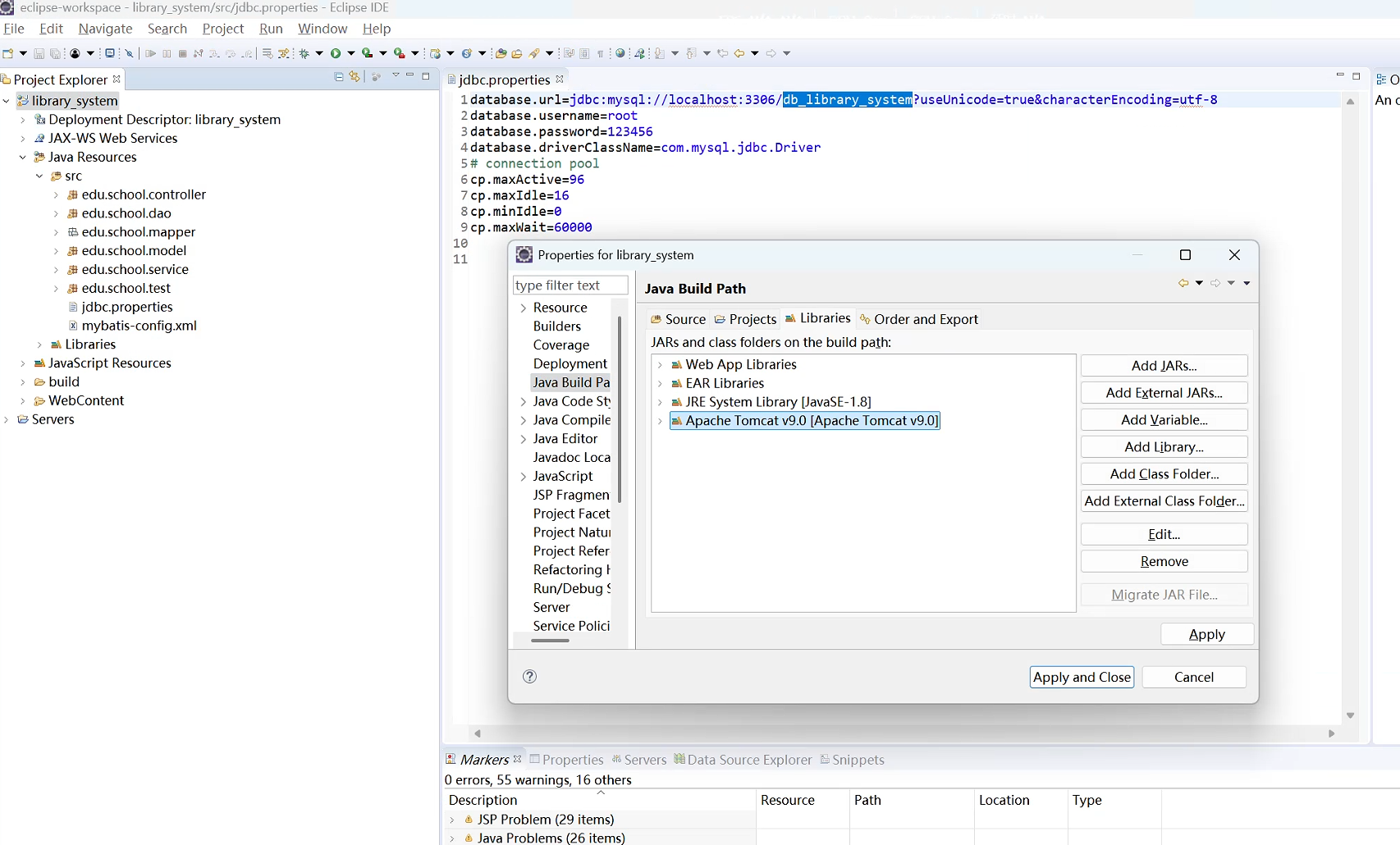Expand the Java Compiler category in dialog tree
This screenshot has height=845, width=1400.
(524, 420)
